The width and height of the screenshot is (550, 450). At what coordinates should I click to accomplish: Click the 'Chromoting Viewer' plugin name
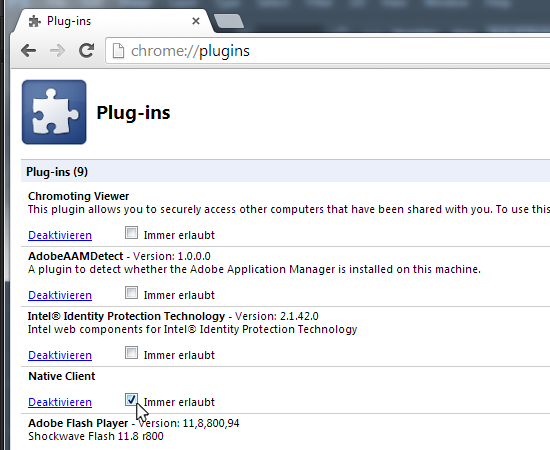(79, 196)
